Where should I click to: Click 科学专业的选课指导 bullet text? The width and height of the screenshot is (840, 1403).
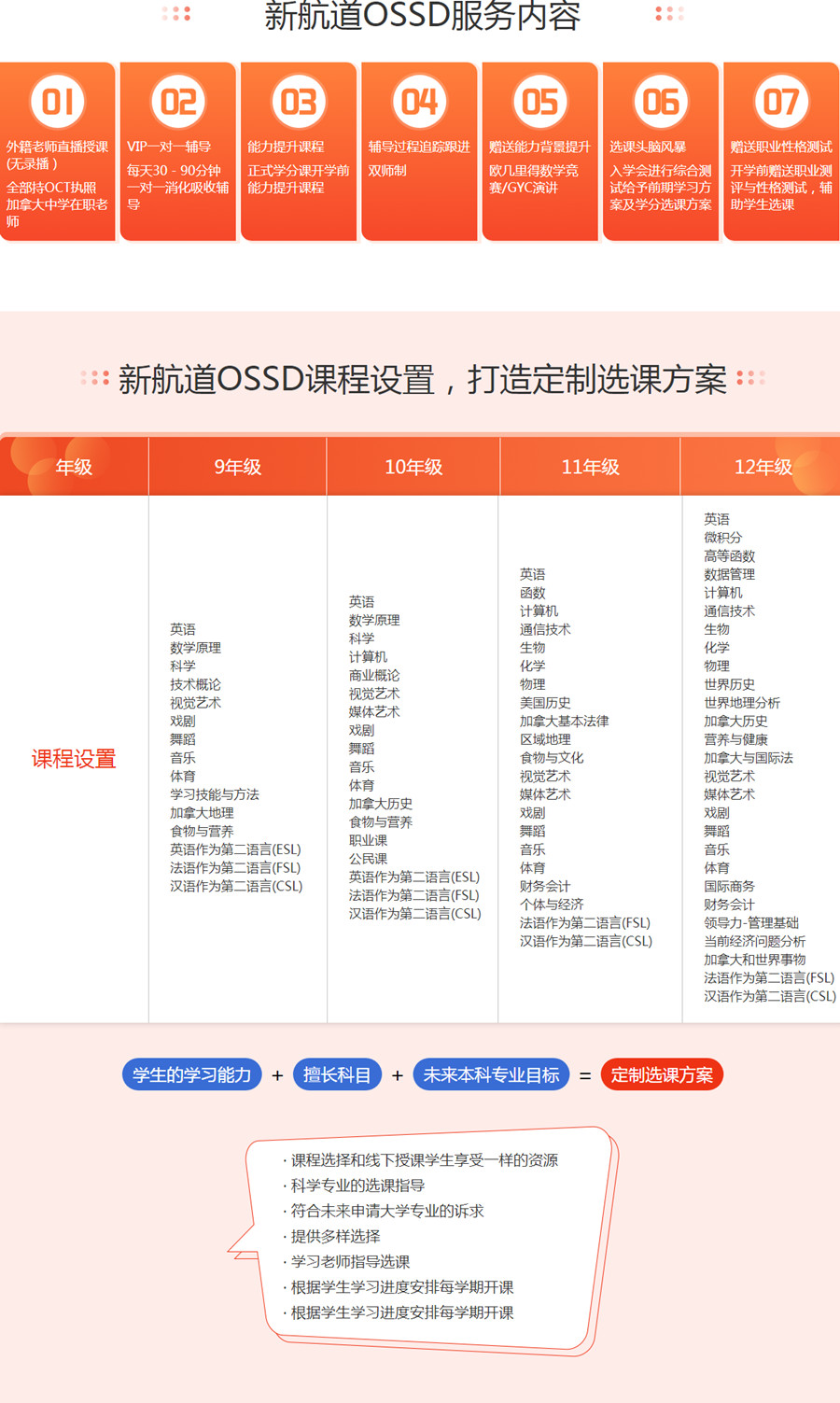coord(357,1186)
